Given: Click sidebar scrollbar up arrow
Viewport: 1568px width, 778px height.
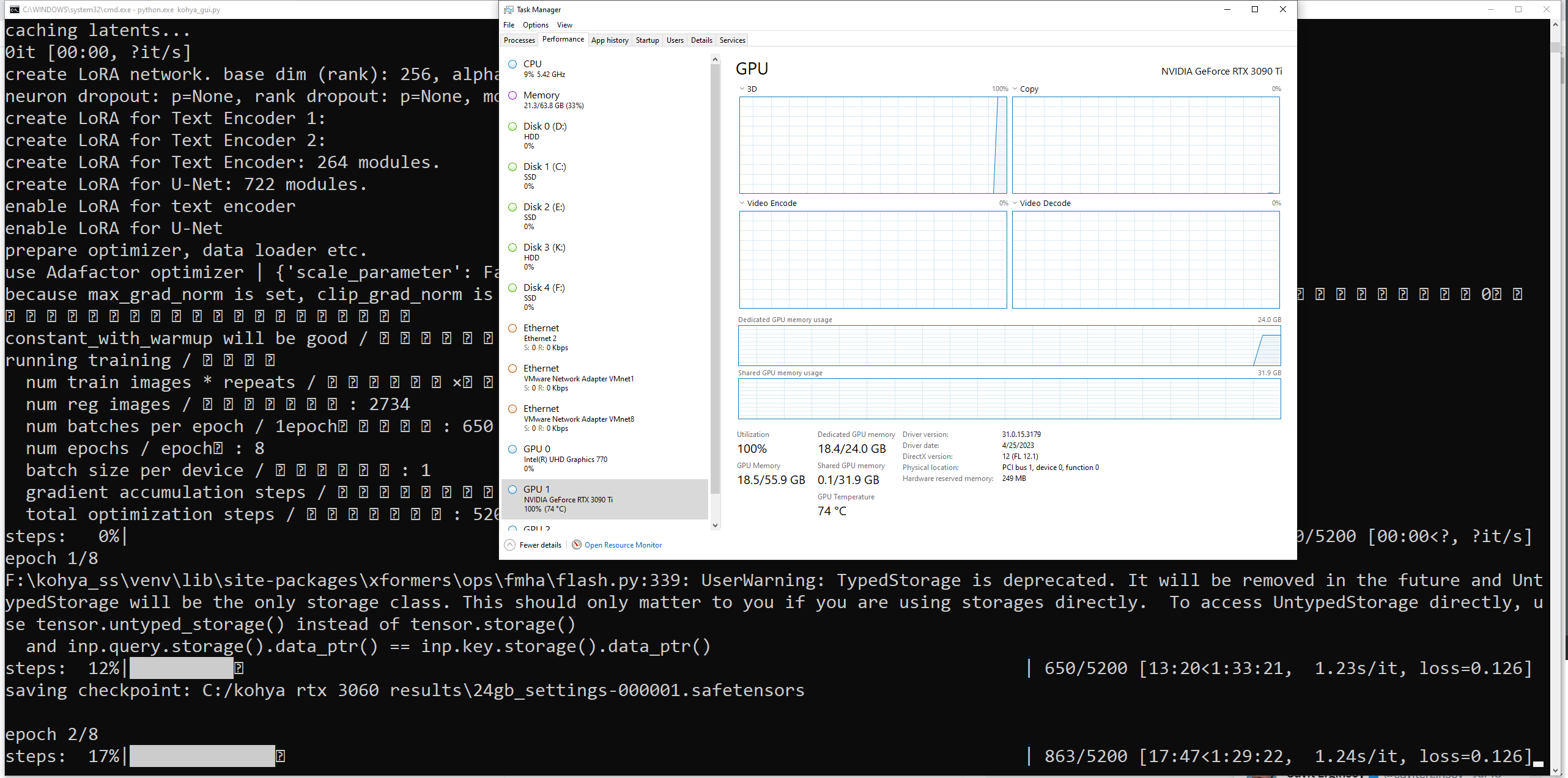Looking at the screenshot, I should pos(715,59).
